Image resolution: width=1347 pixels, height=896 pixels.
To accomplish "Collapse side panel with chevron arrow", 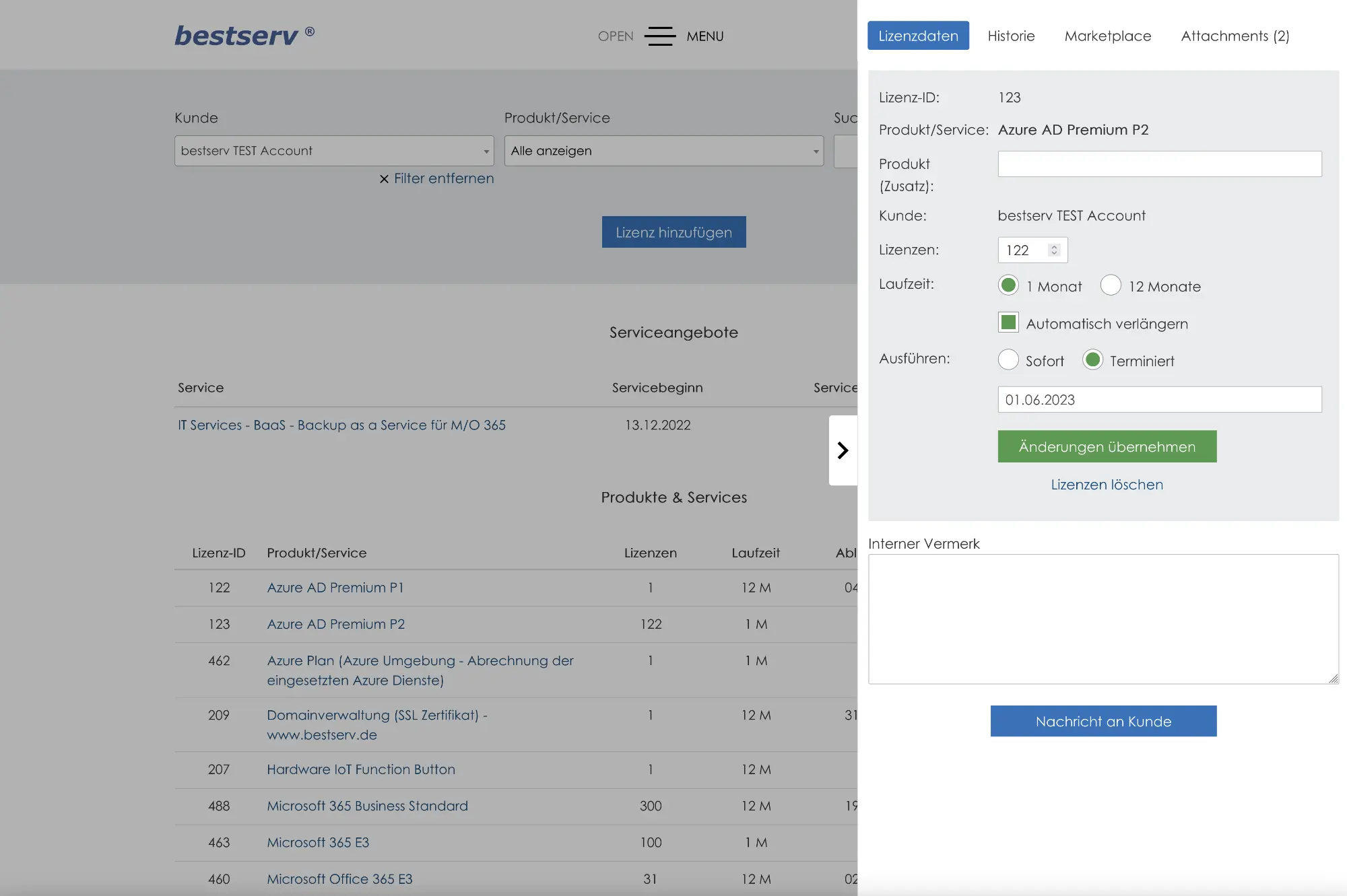I will coord(843,450).
